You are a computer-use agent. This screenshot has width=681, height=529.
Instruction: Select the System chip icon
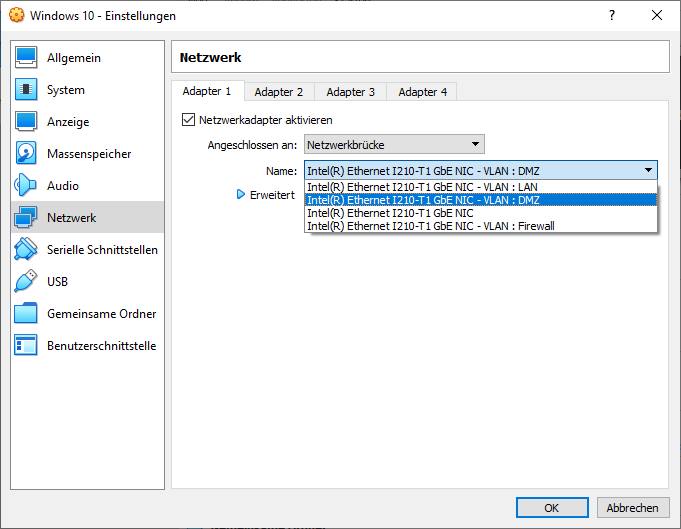(x=26, y=89)
